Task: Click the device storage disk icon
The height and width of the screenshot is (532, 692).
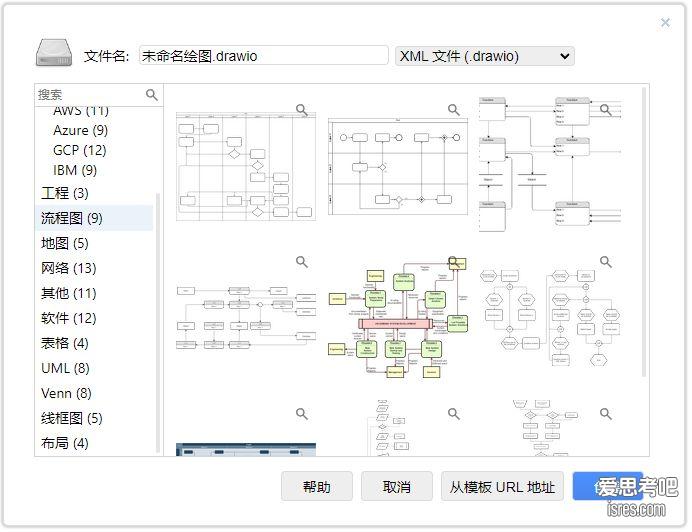Action: [54, 53]
